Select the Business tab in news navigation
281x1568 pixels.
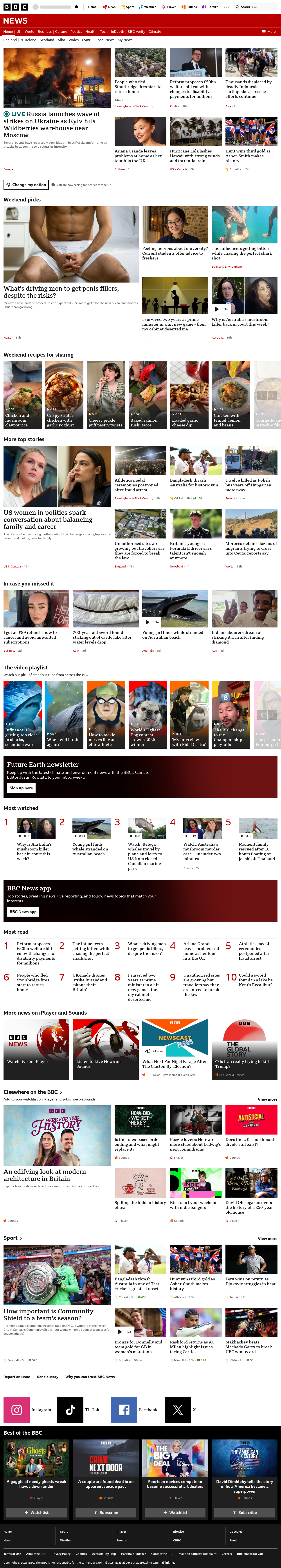coord(44,32)
